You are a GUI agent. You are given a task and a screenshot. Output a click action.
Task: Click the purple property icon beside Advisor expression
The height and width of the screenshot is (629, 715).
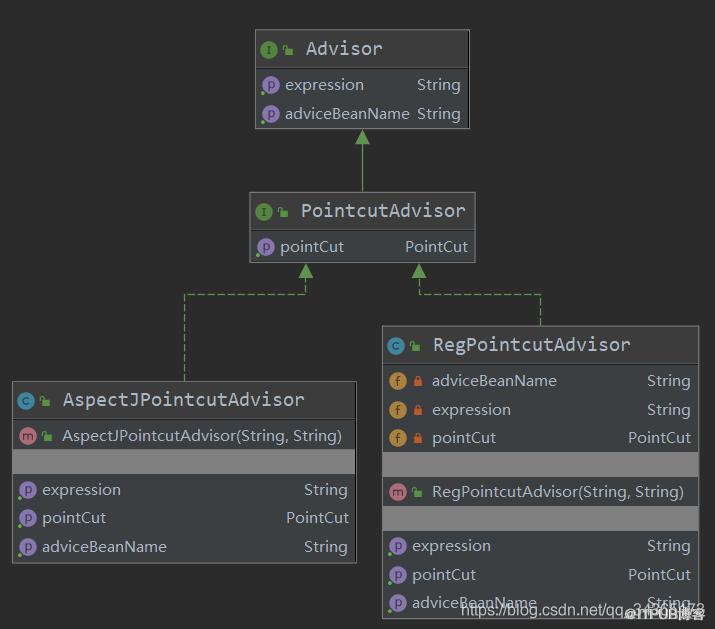pyautogui.click(x=270, y=85)
